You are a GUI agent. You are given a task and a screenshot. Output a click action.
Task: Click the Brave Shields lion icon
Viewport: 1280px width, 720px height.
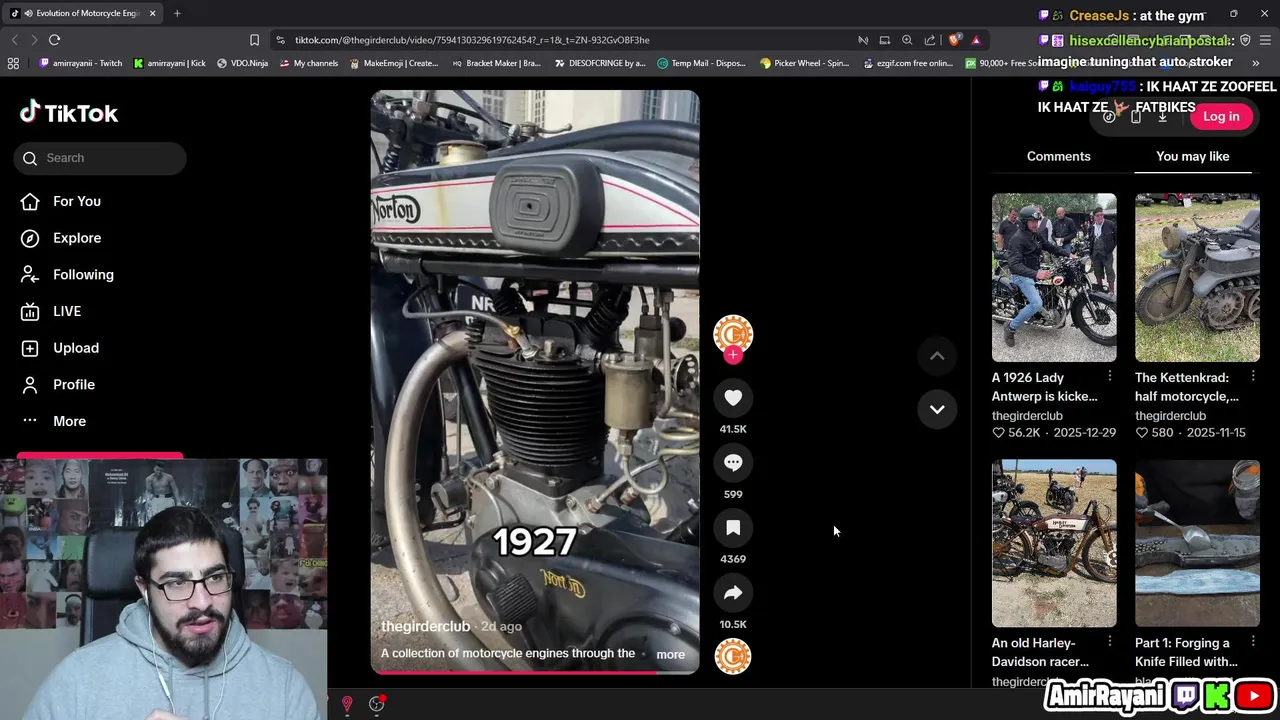954,40
